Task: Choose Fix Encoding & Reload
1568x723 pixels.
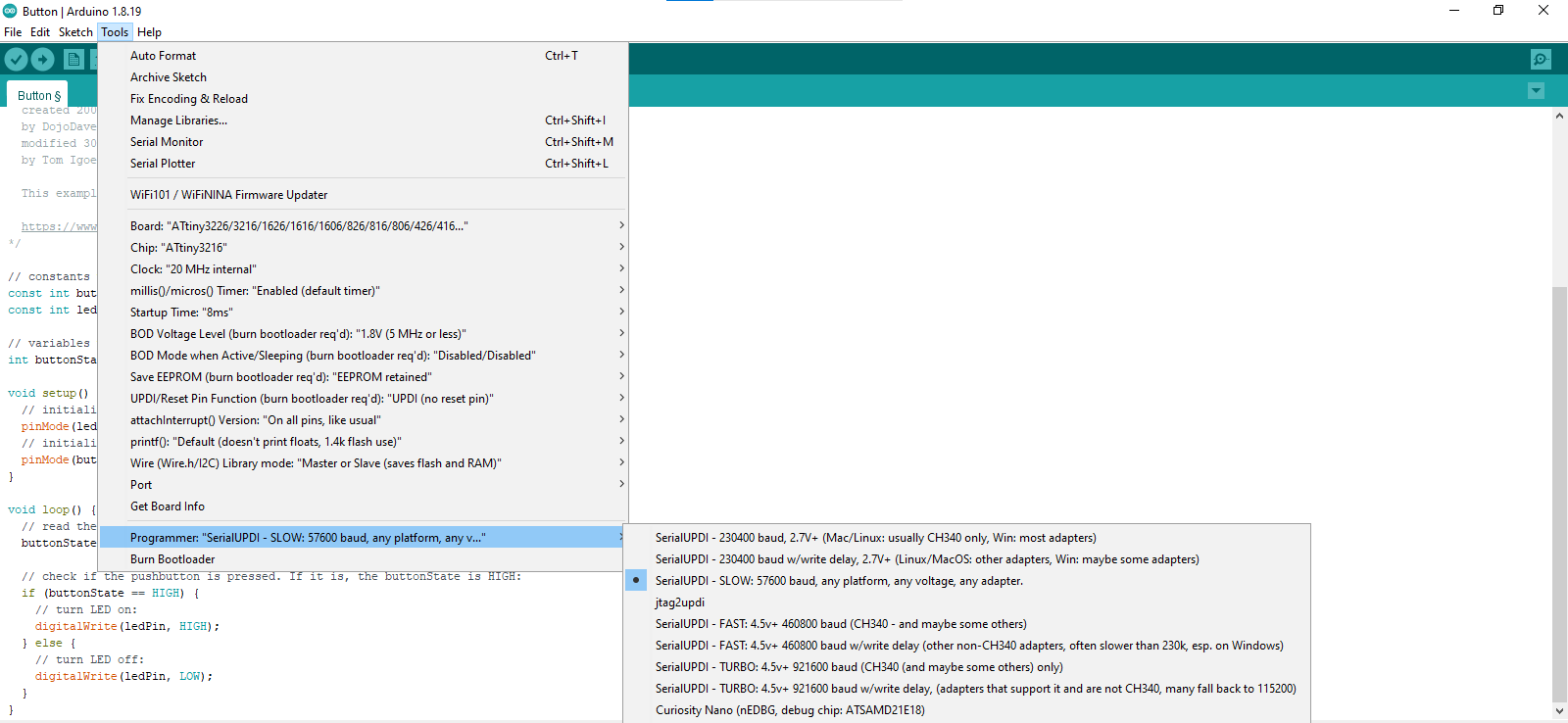Action: [363, 99]
